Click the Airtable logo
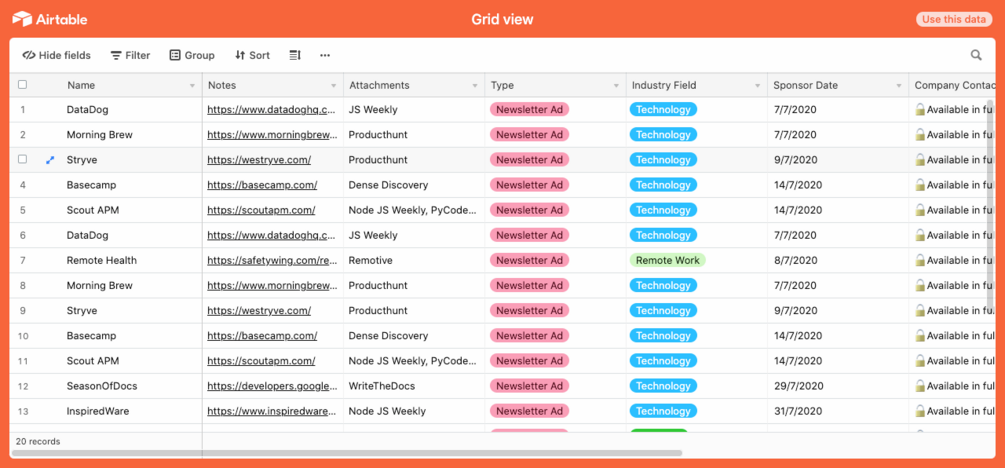Viewport: 1005px width, 468px height. pyautogui.click(x=49, y=19)
